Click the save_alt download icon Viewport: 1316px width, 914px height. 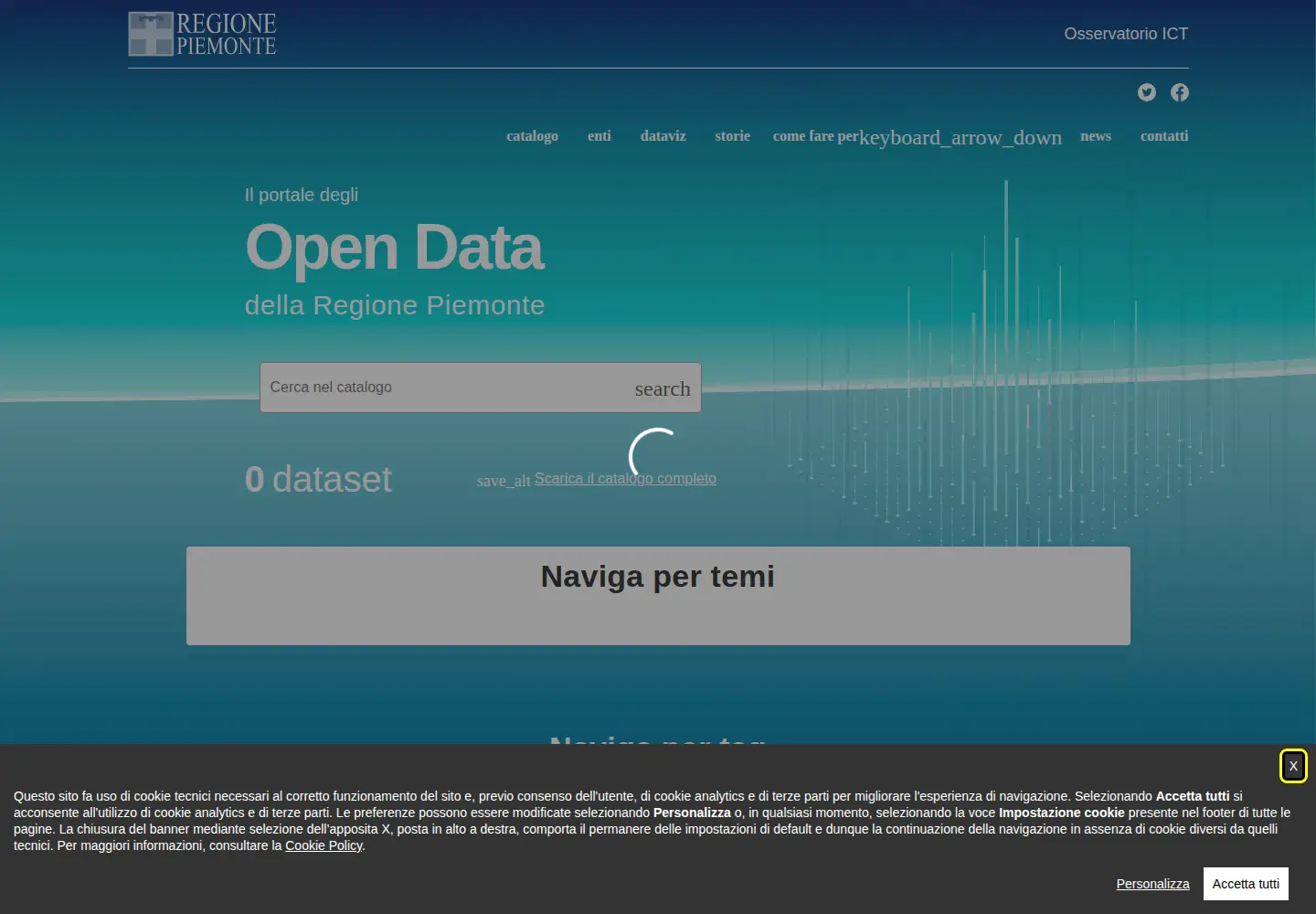504,481
